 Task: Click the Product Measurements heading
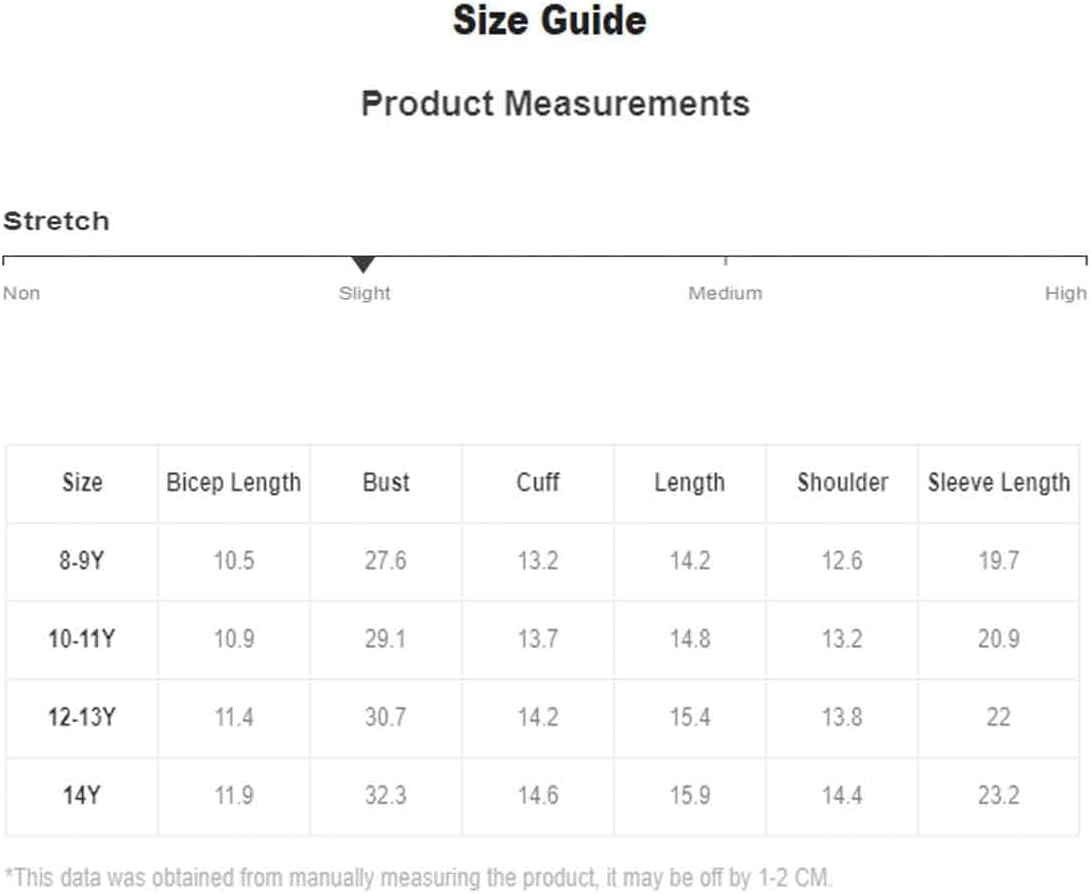(x=555, y=104)
